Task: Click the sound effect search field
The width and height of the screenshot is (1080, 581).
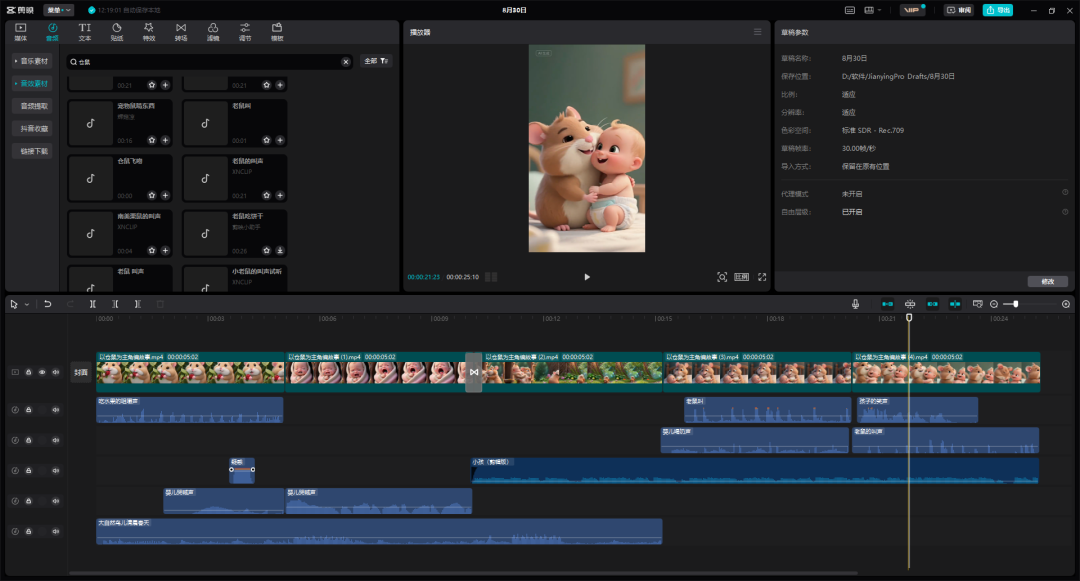Action: pos(207,62)
